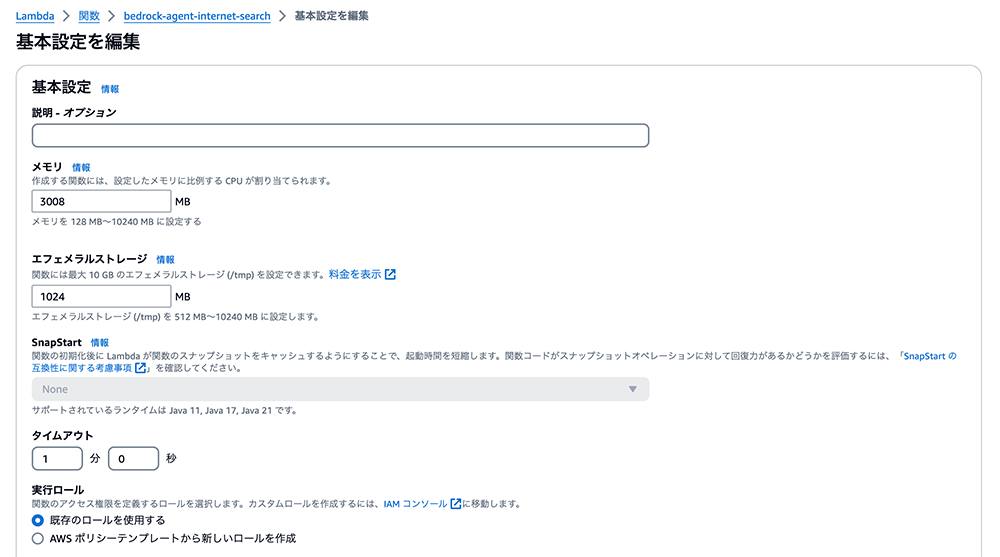Click the external-link icon after 考慮事項

(x=140, y=368)
